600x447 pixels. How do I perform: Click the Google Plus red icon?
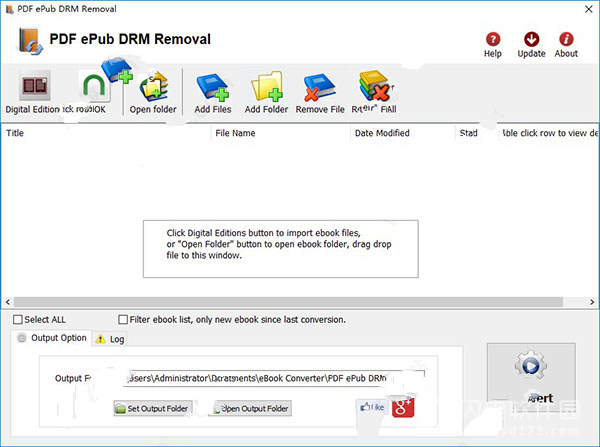(403, 407)
